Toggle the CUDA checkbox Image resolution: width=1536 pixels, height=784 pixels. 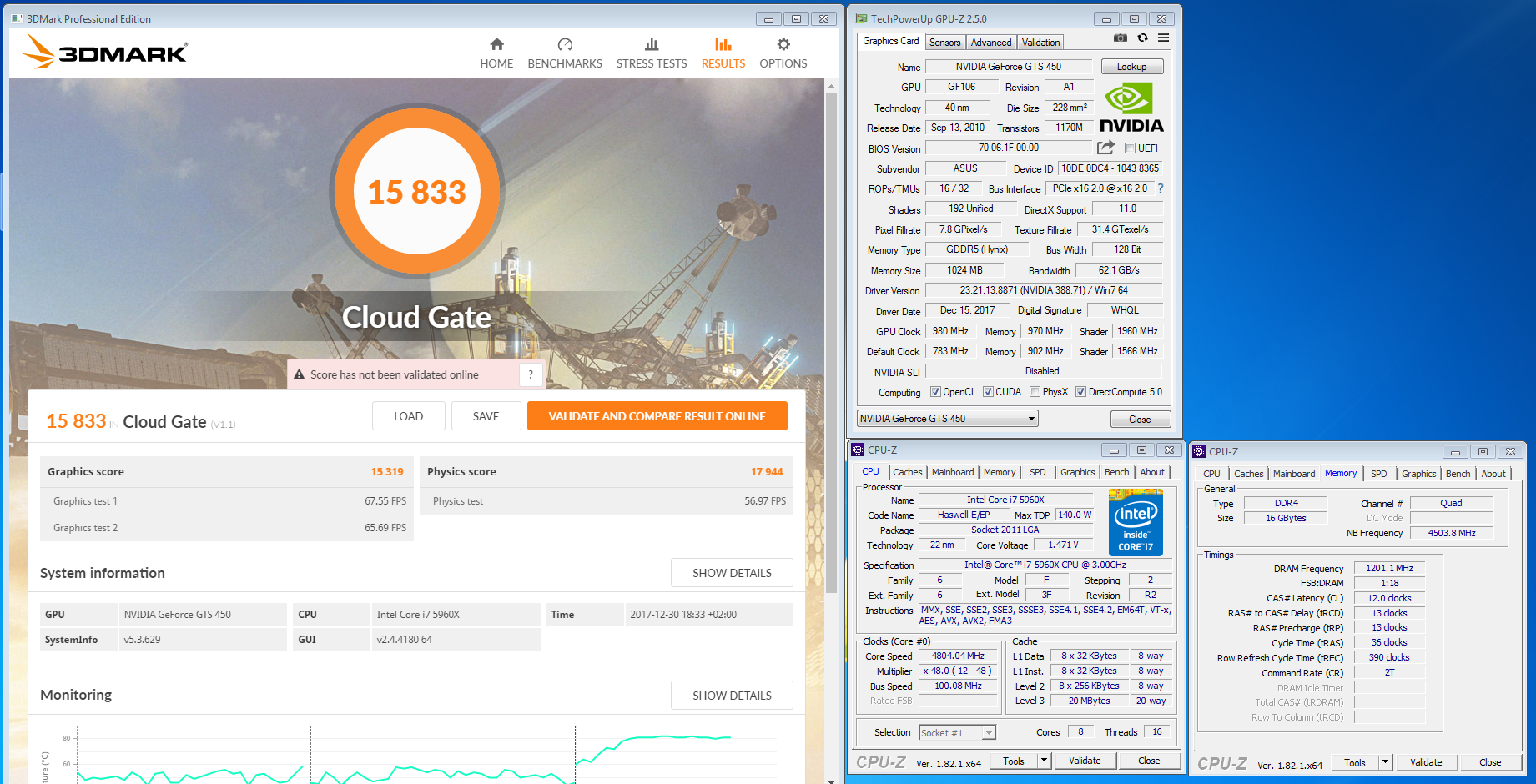(x=988, y=392)
